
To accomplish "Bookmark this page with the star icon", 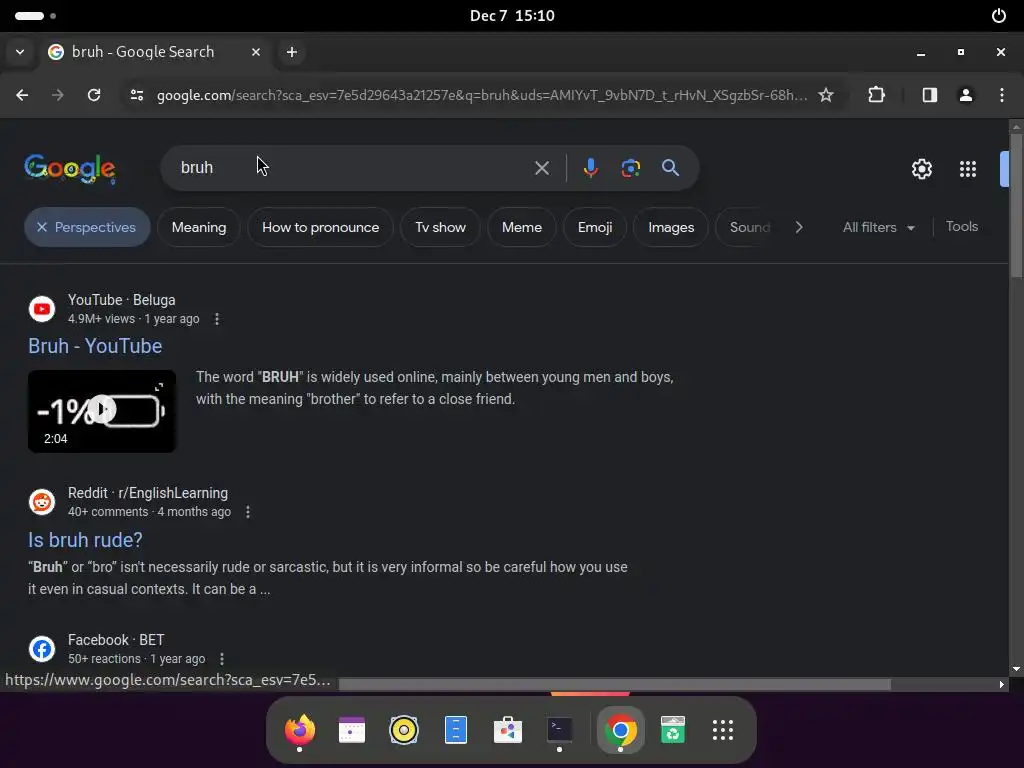I will coord(826,95).
